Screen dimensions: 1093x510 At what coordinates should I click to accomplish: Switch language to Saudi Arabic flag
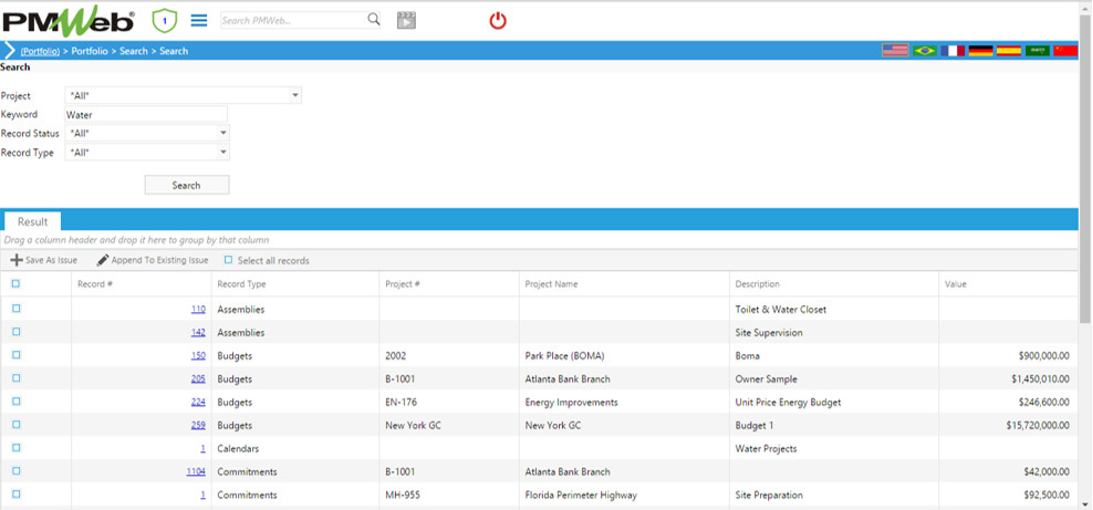(x=1037, y=50)
